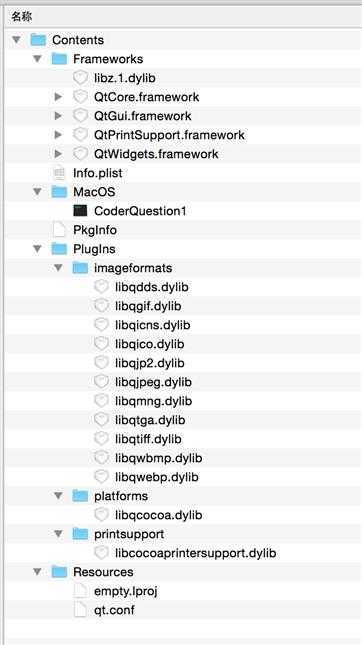Collapse the Contents folder

tap(16, 40)
